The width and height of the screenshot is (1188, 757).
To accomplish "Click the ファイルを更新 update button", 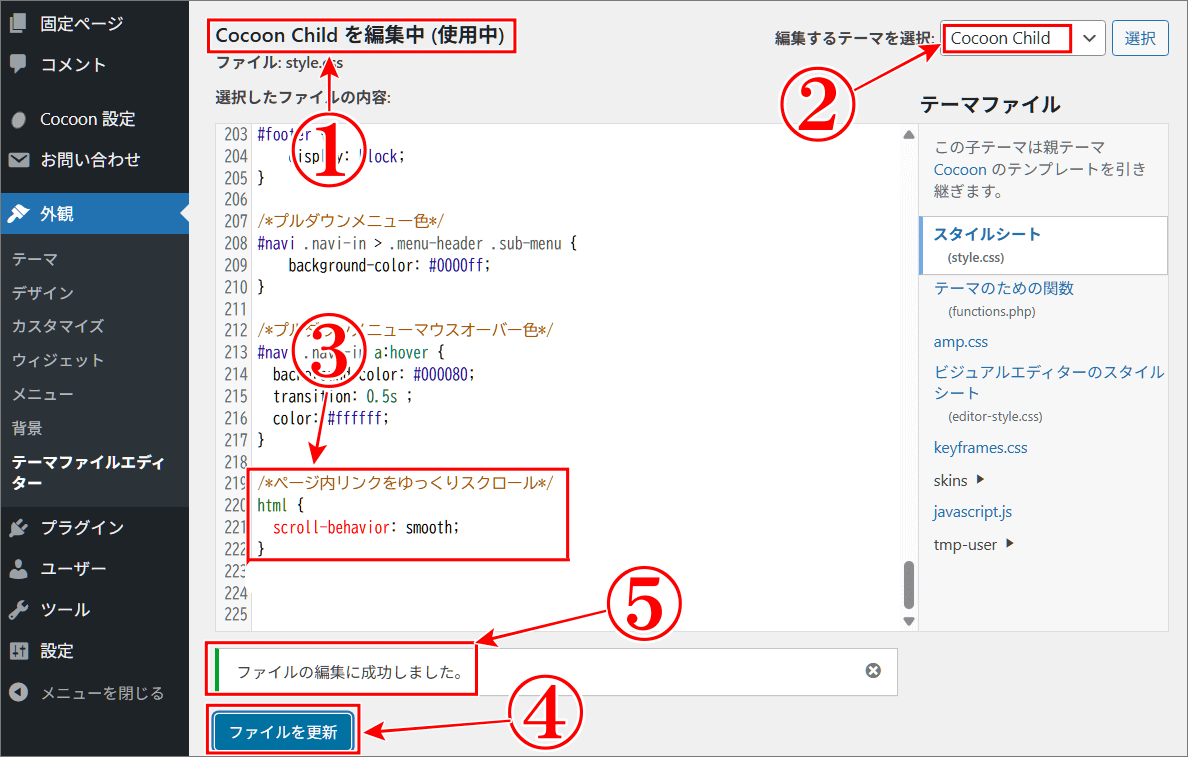I will [x=283, y=731].
